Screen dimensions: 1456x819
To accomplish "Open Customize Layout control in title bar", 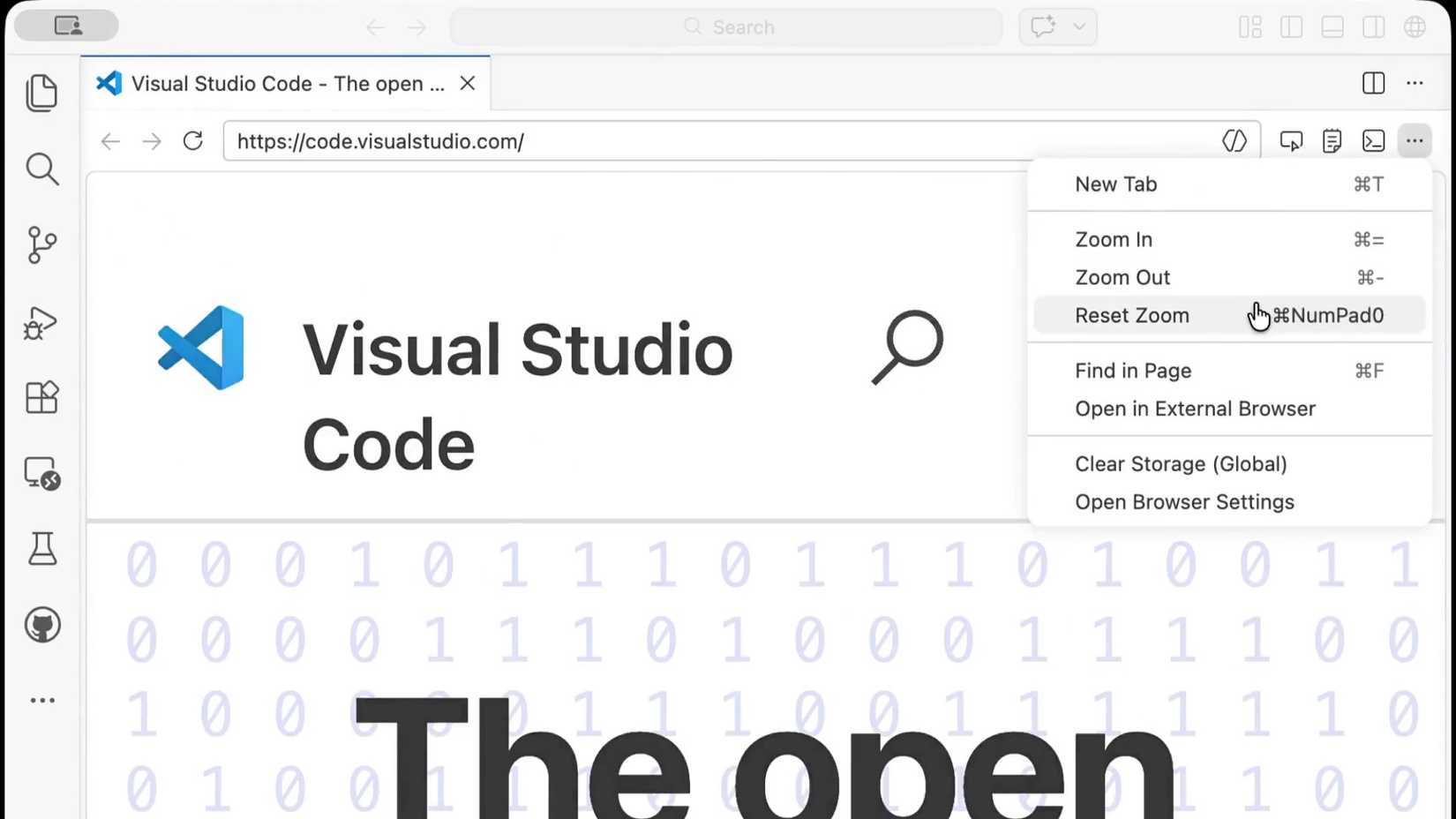I will [1250, 27].
